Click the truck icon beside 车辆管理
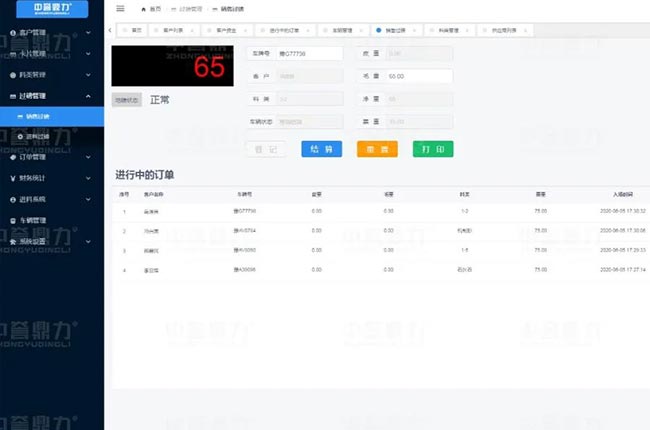Image resolution: width=650 pixels, height=430 pixels. tap(13, 221)
